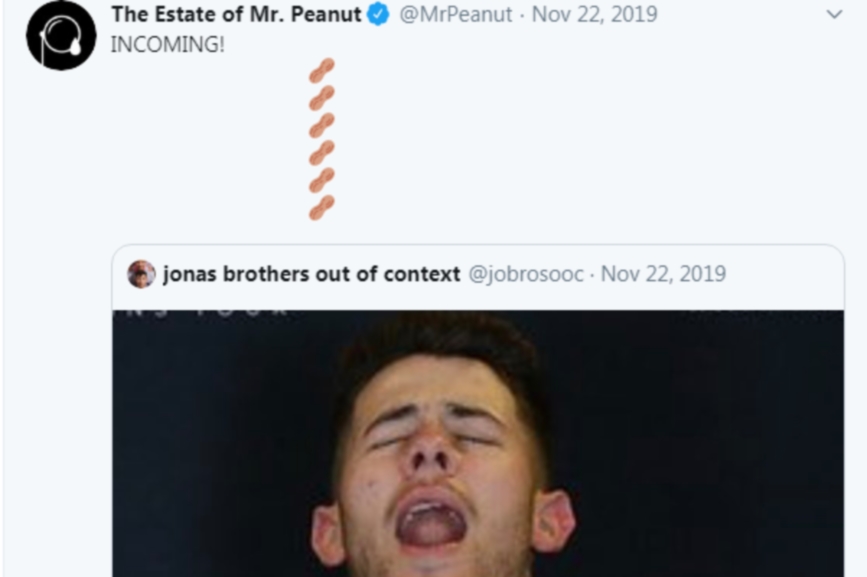The image size is (867, 577).
Task: Open The Estate of Mr. Peanut profile name
Action: coord(236,15)
